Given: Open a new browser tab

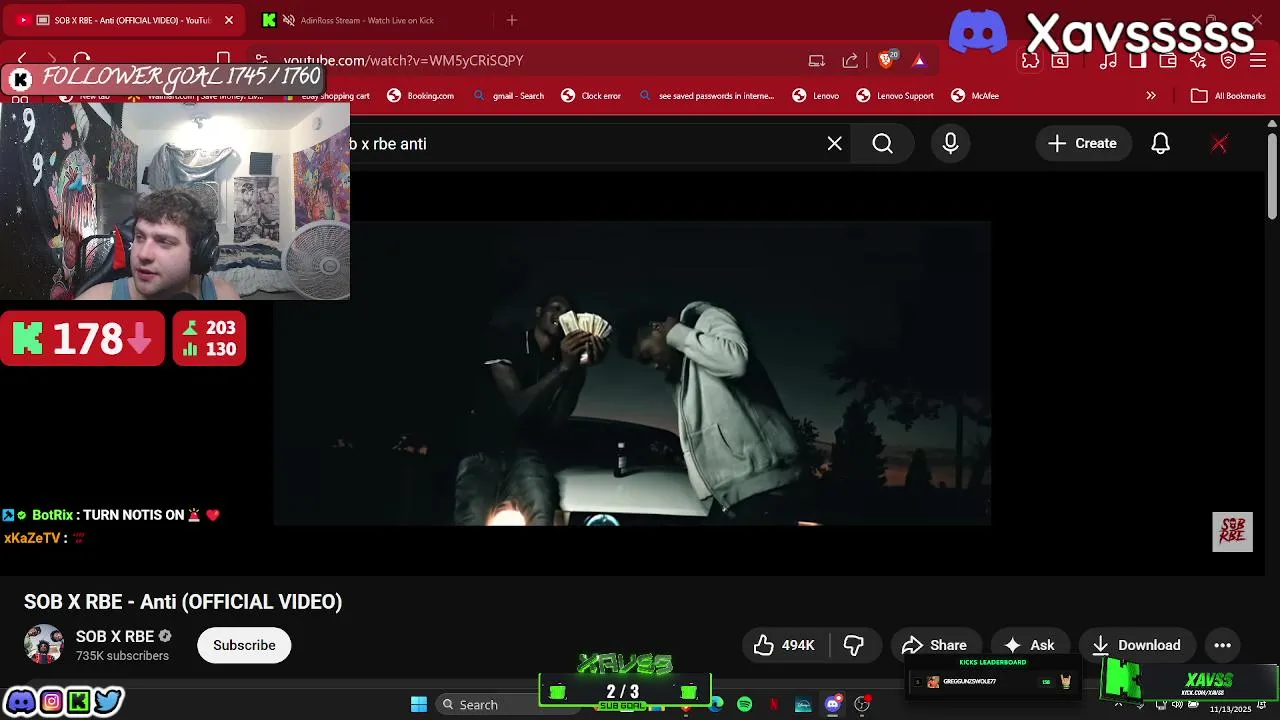Looking at the screenshot, I should [512, 20].
